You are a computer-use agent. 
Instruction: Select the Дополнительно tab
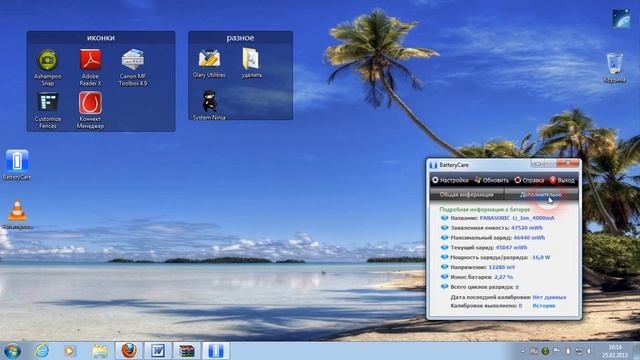[541, 195]
